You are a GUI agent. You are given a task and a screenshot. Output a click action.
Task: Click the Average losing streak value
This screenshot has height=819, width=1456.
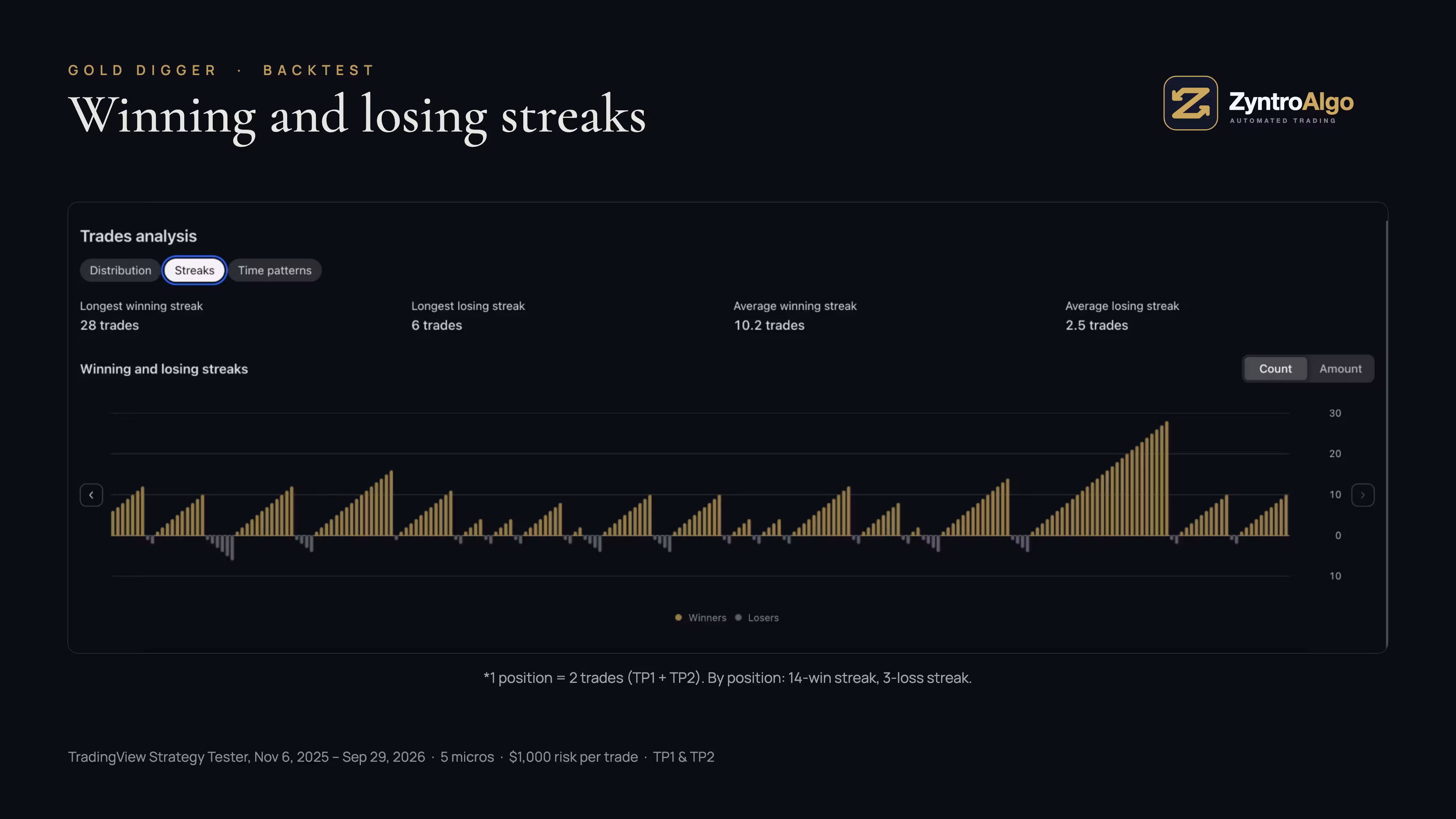(x=1097, y=325)
